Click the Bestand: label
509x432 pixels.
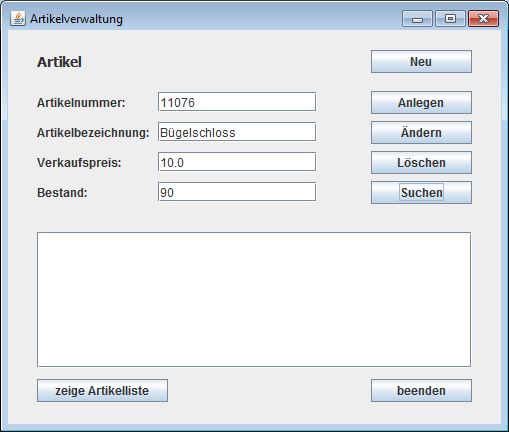pos(62,193)
